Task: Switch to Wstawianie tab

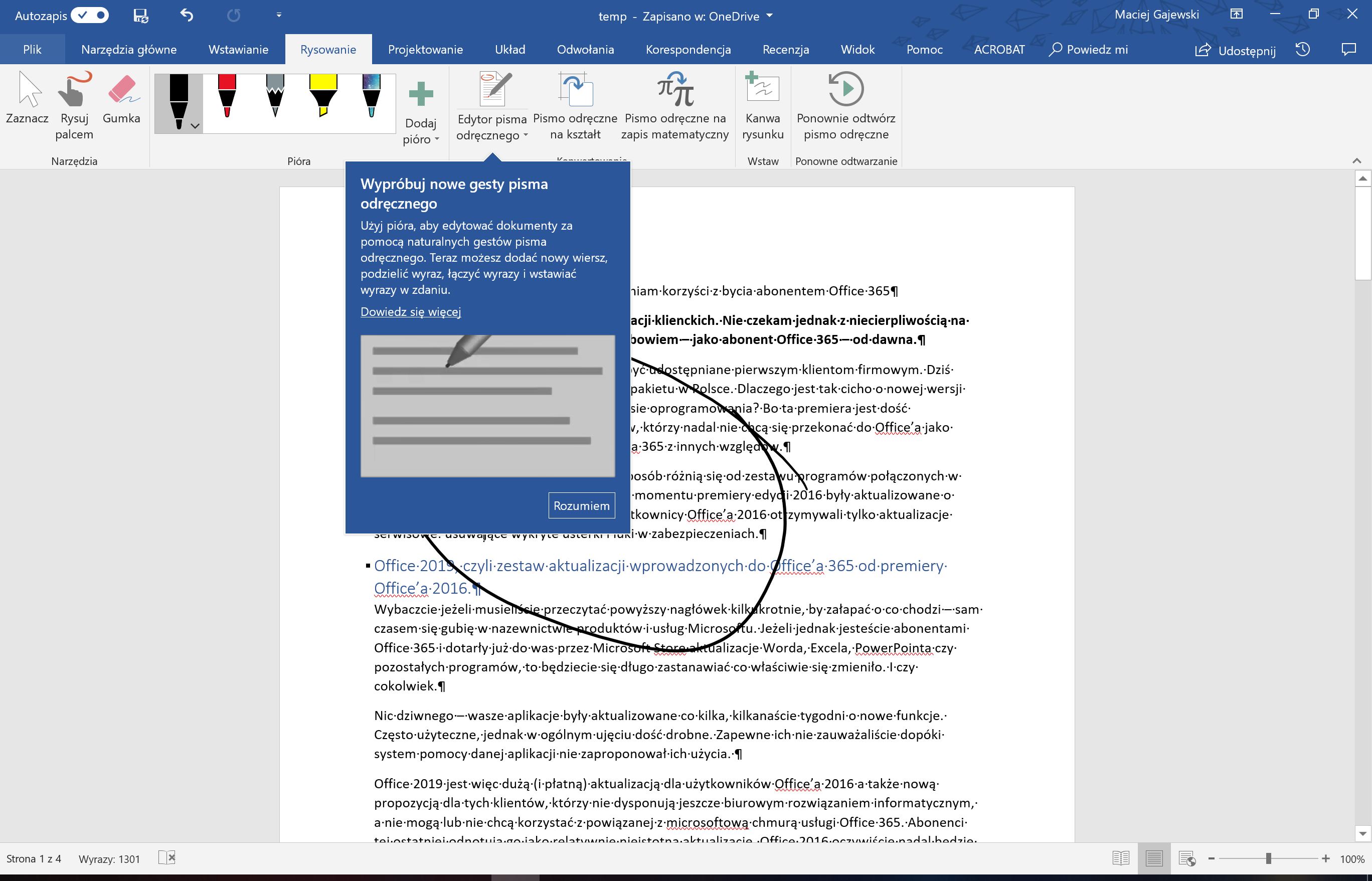Action: click(238, 49)
